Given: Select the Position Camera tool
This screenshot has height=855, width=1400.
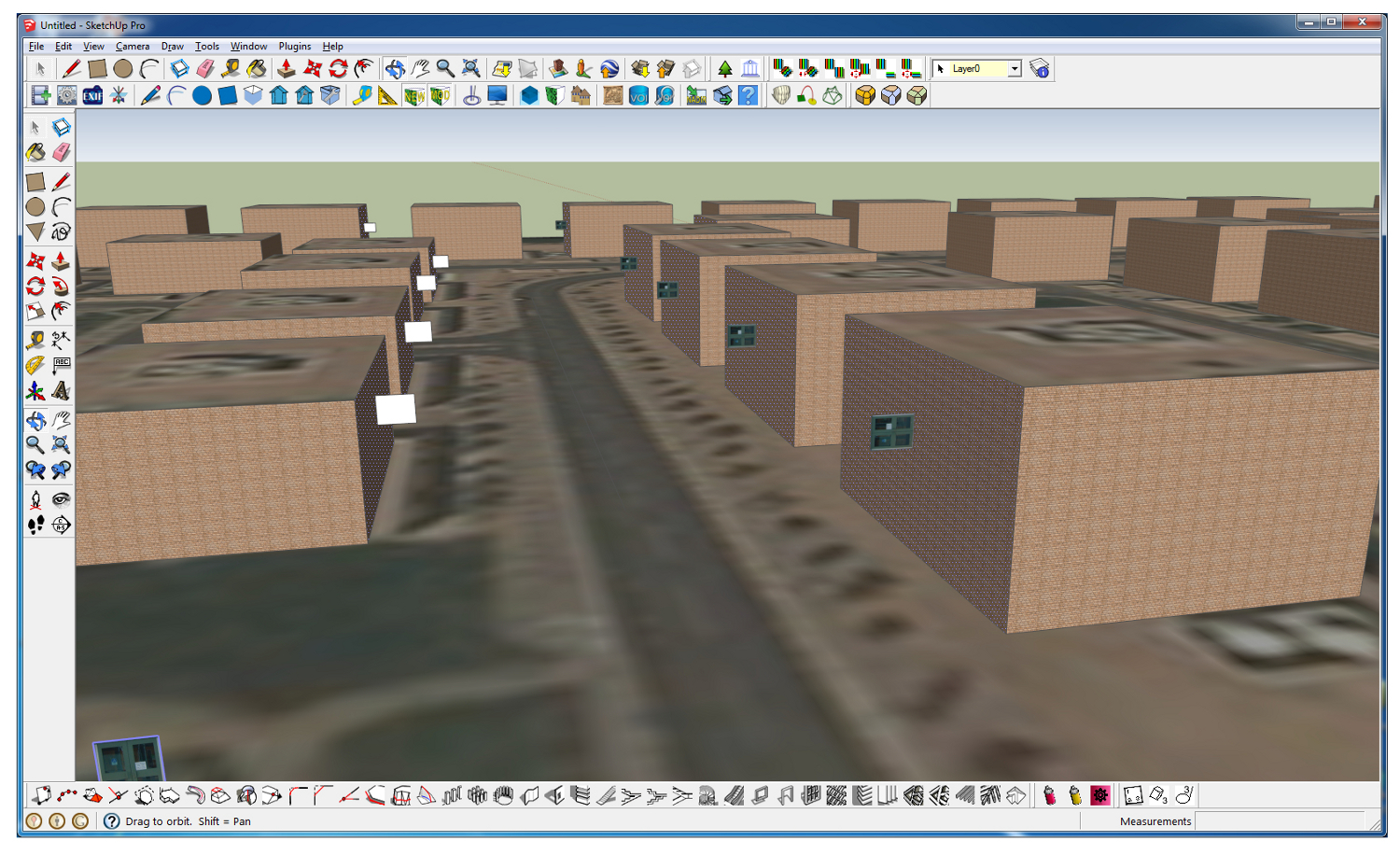Looking at the screenshot, I should tap(35, 499).
